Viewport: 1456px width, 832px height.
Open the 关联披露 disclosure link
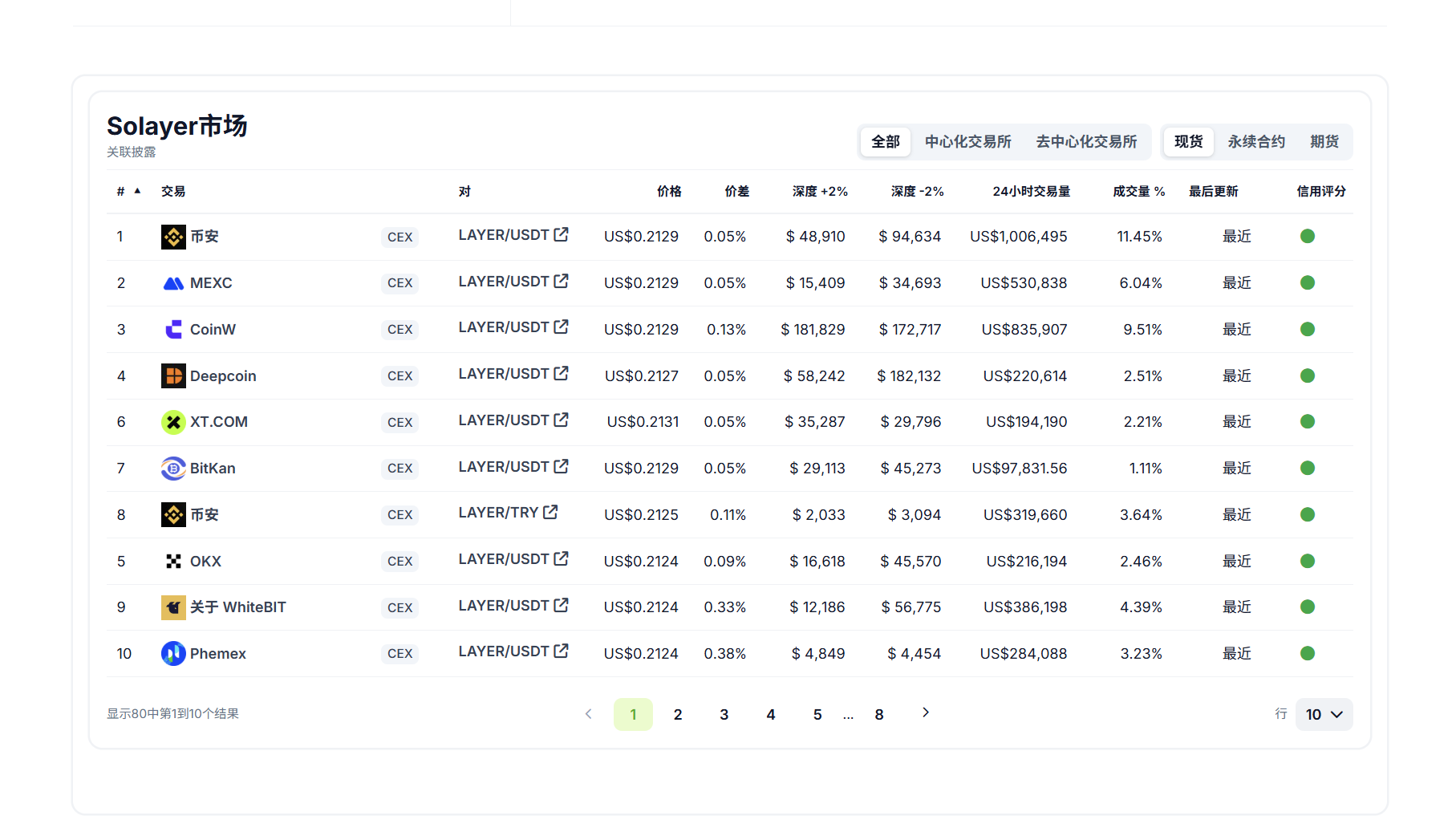click(x=132, y=152)
